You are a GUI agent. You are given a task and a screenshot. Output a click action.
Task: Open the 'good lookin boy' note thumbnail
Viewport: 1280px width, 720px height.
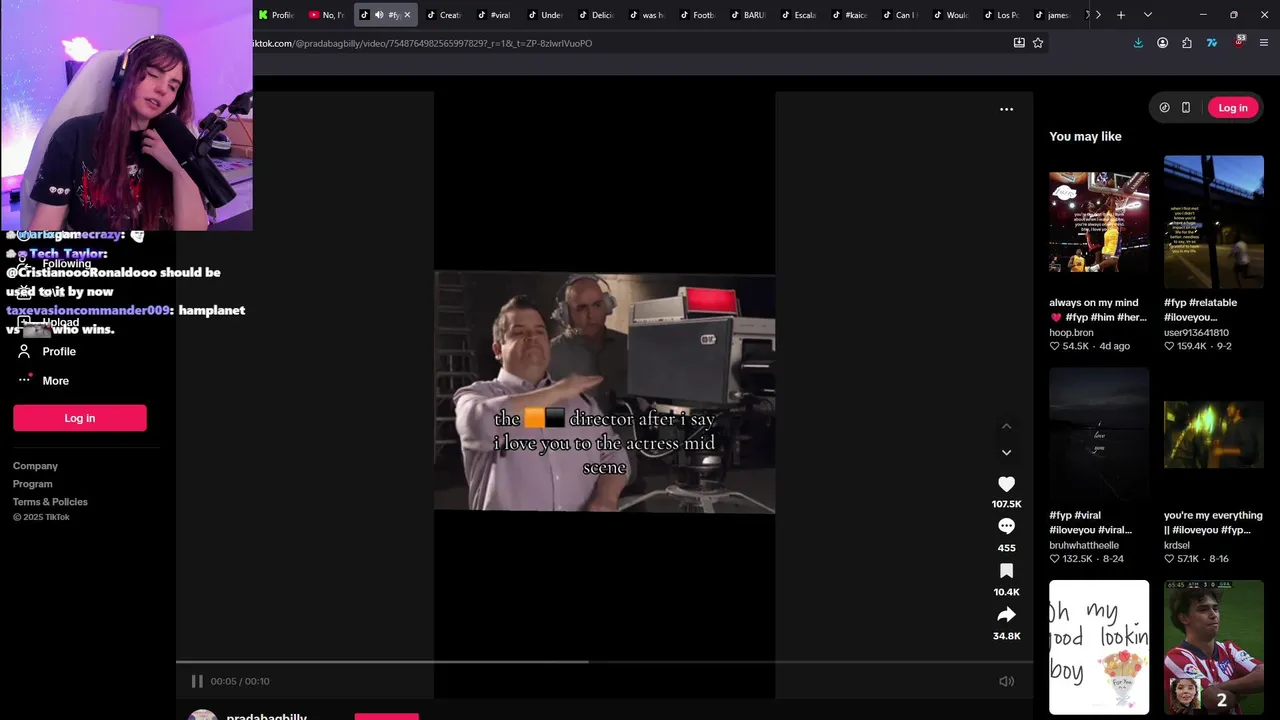click(x=1099, y=647)
